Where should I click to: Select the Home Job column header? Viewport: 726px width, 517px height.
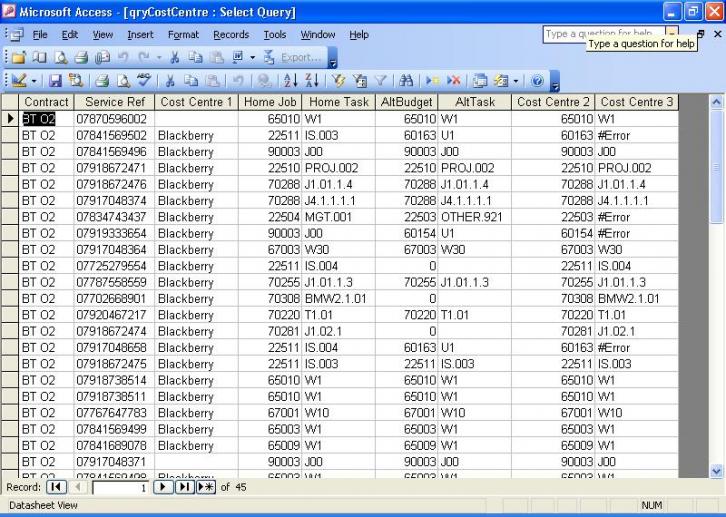[270, 102]
